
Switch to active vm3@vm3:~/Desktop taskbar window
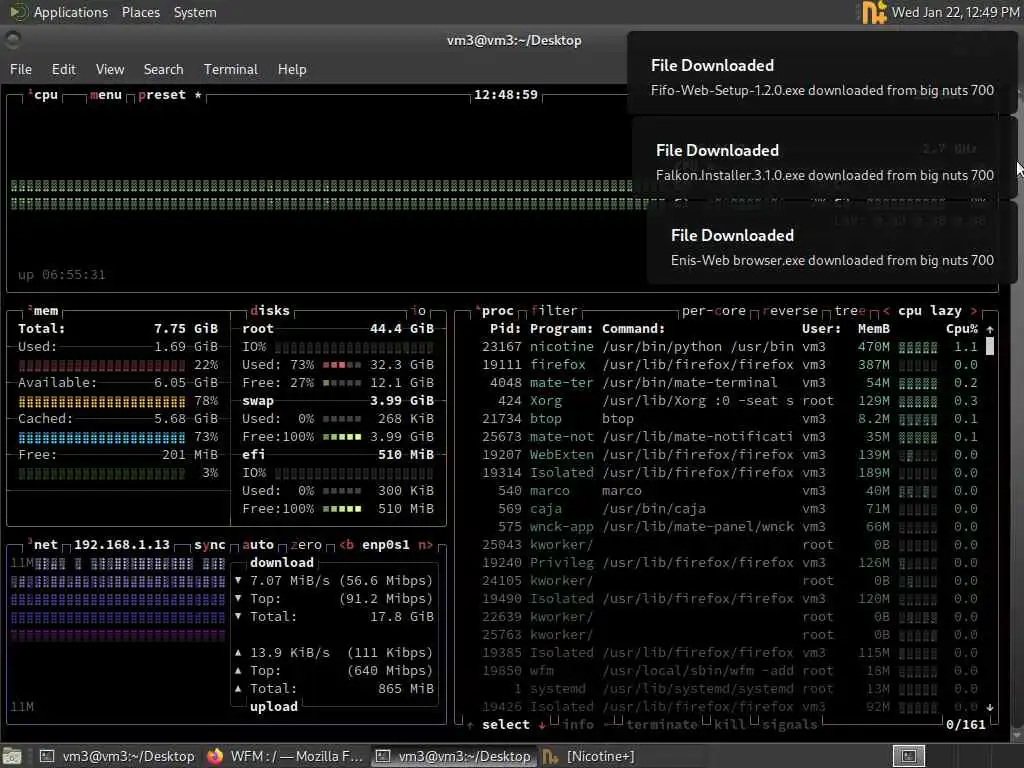click(x=454, y=756)
